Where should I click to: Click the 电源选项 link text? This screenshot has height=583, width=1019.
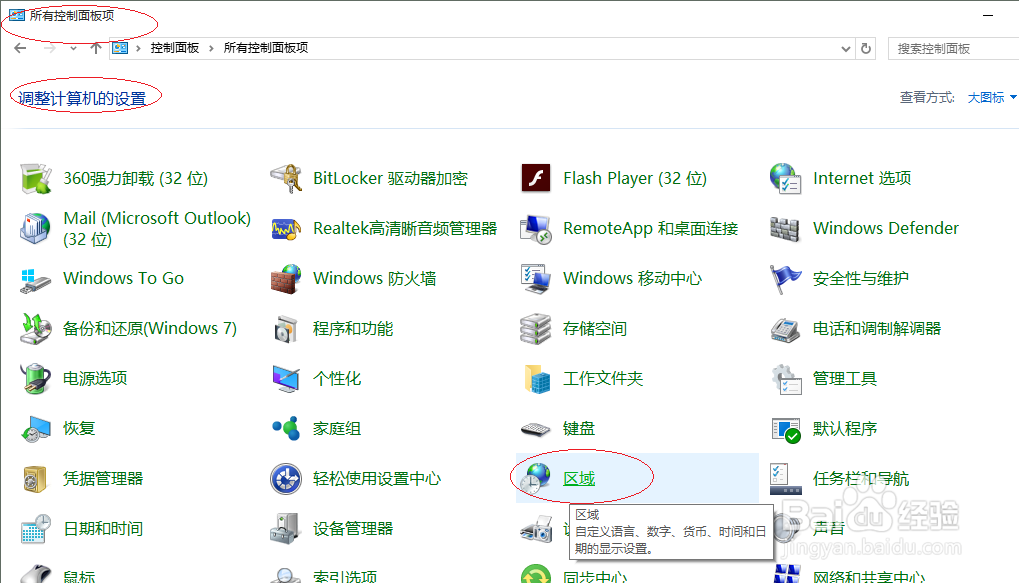[95, 379]
